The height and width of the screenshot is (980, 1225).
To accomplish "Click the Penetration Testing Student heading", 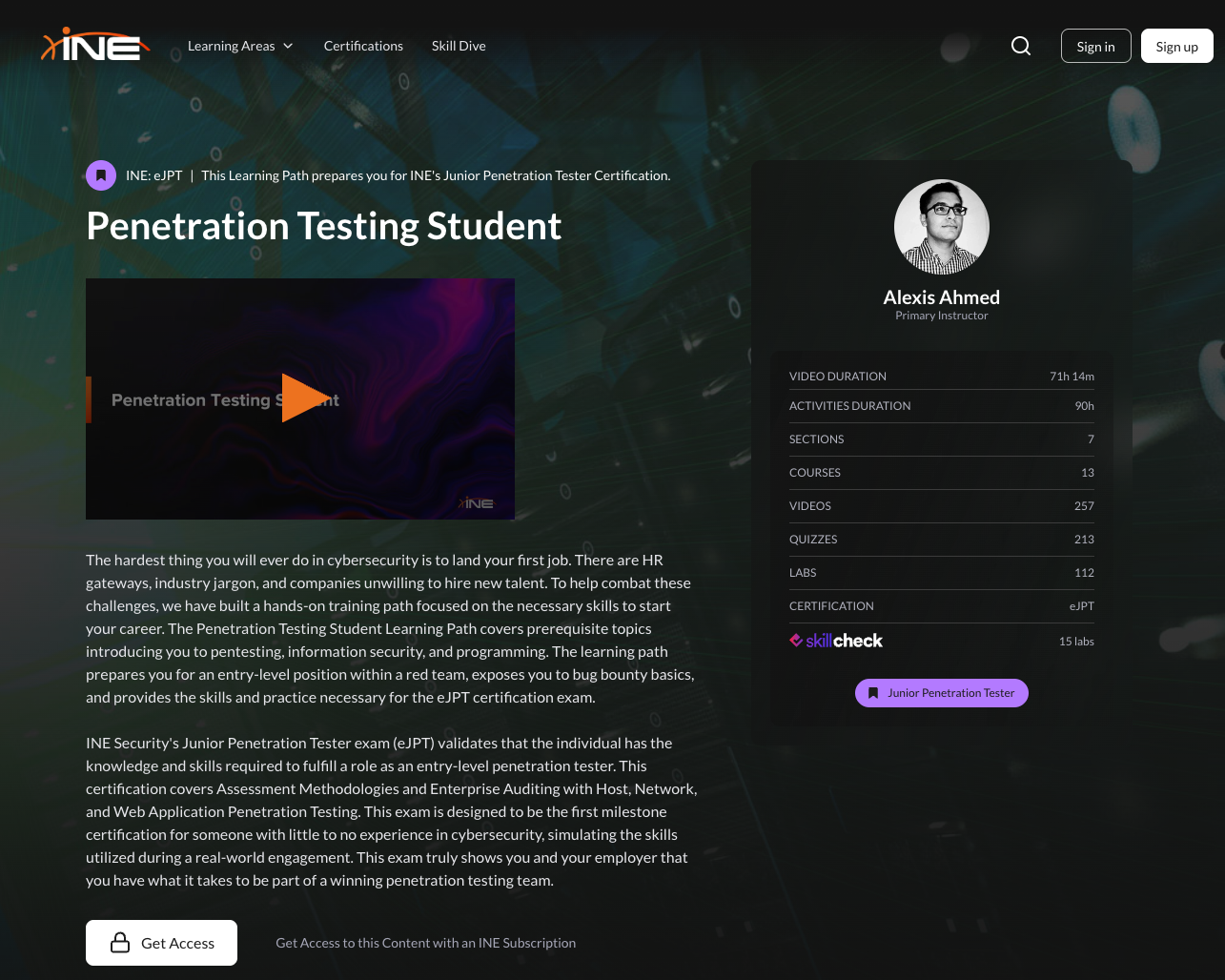I will tap(324, 226).
